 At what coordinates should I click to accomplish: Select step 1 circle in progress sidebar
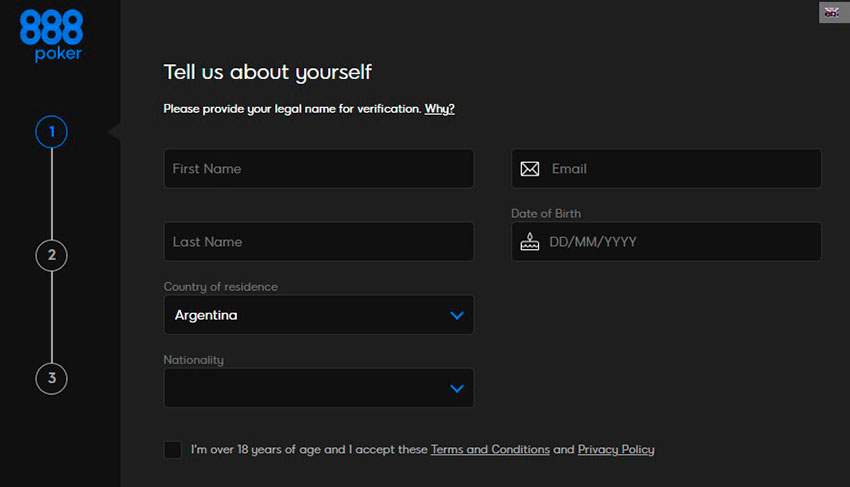51,132
